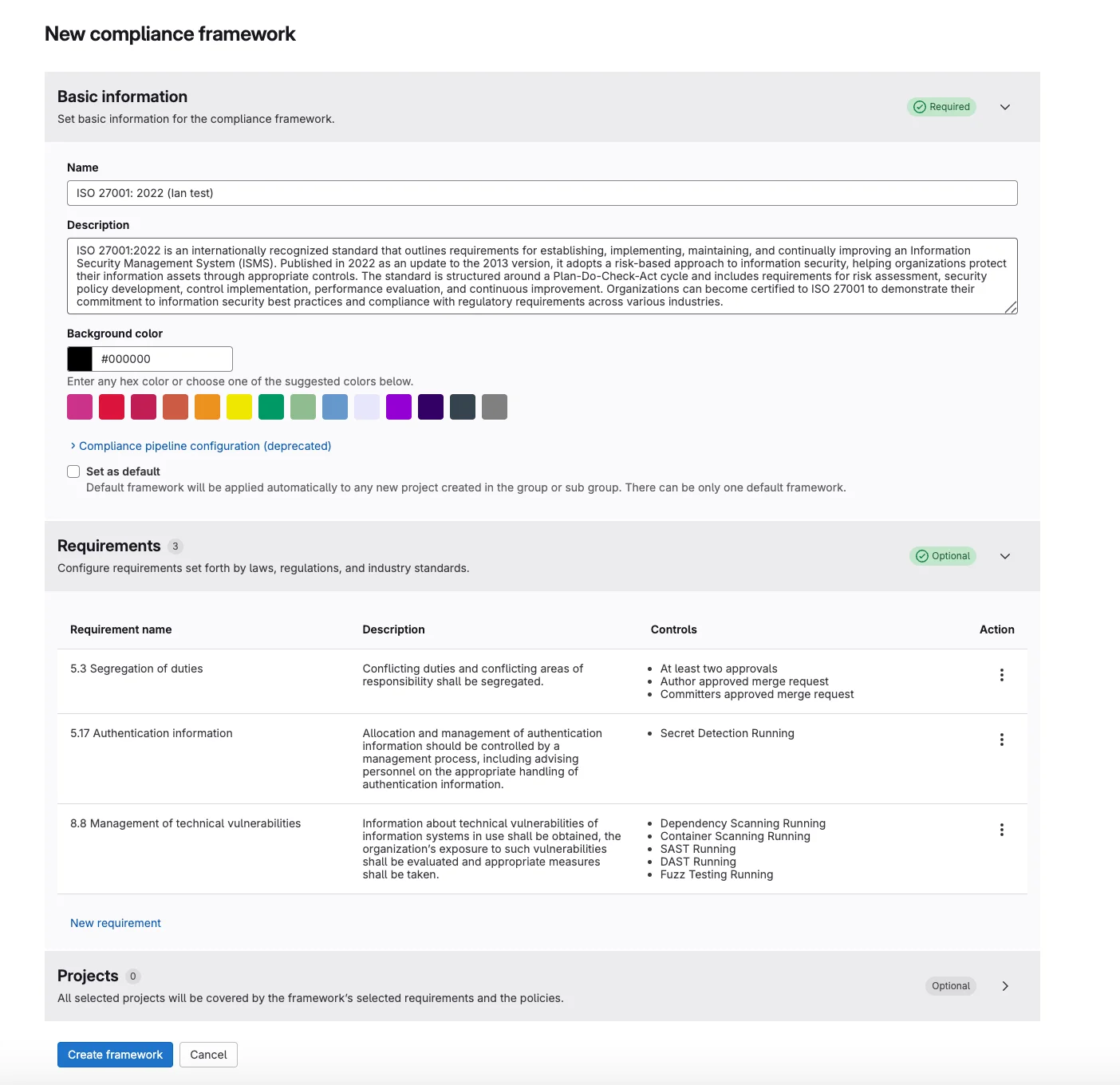Image resolution: width=1120 pixels, height=1085 pixels.
Task: Collapse the Basic information section
Action: tap(1005, 107)
